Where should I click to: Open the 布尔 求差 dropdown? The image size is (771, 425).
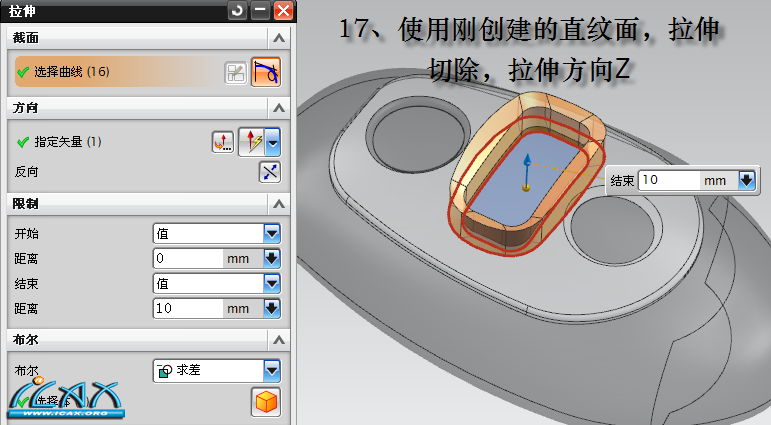(x=272, y=371)
